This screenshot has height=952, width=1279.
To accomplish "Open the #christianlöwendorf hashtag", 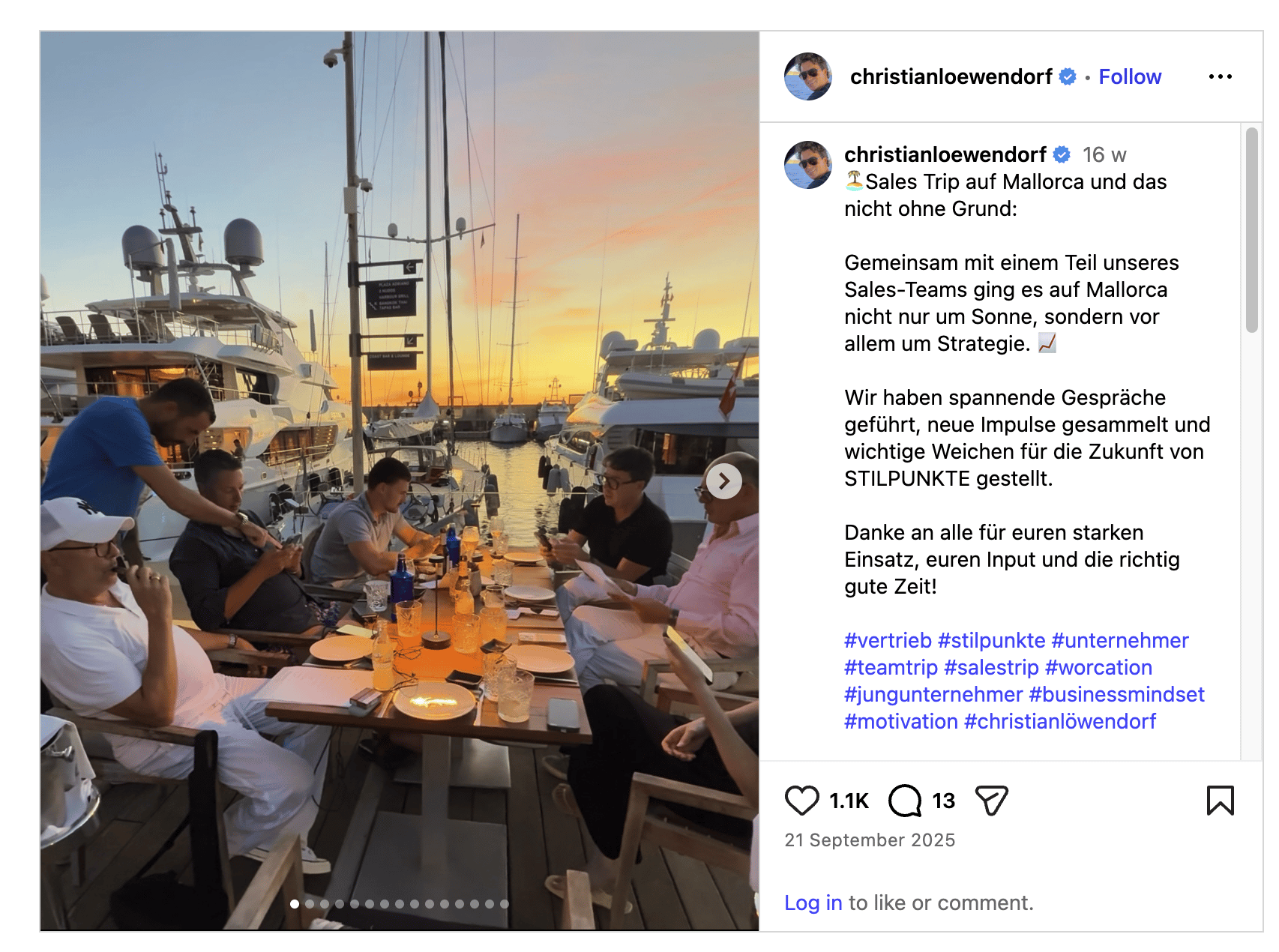I will point(1060,721).
